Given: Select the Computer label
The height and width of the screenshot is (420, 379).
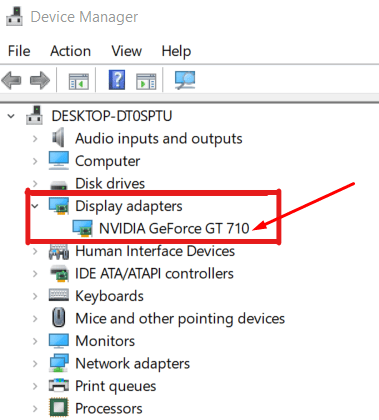Looking at the screenshot, I should (x=108, y=161).
